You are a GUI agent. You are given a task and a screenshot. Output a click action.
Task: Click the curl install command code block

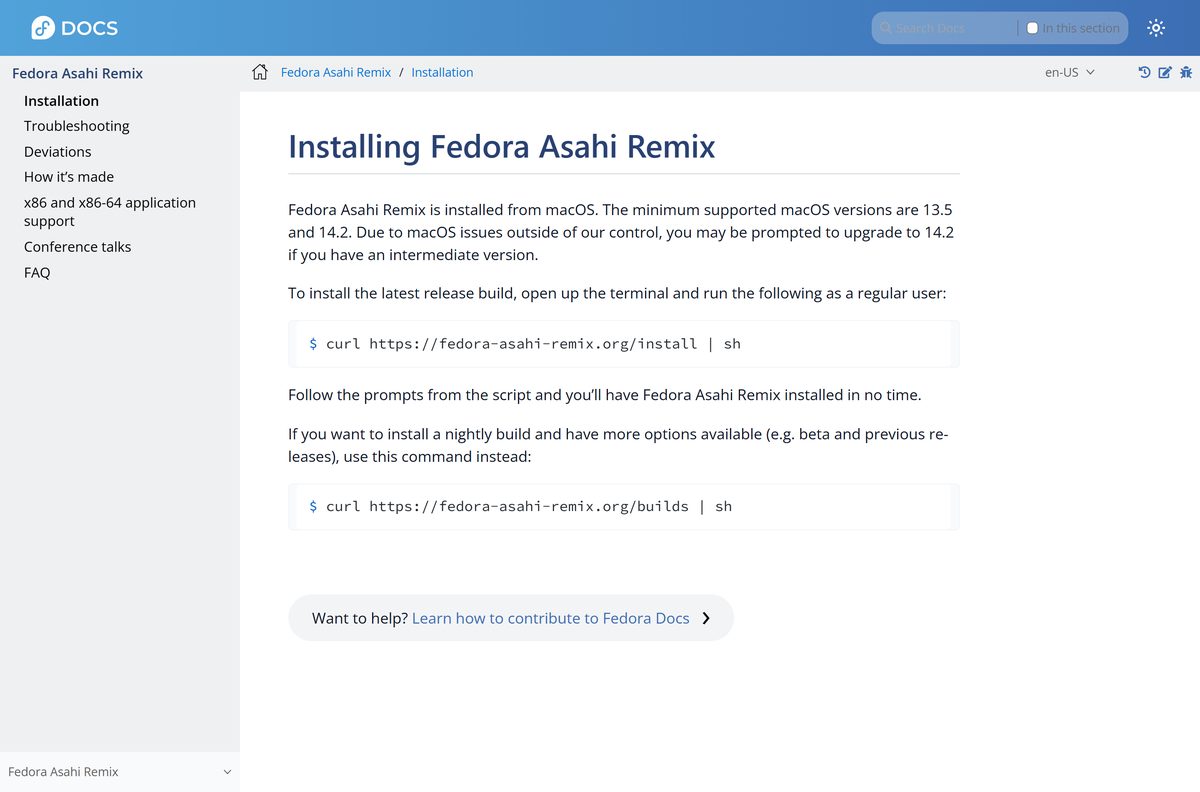(x=624, y=344)
